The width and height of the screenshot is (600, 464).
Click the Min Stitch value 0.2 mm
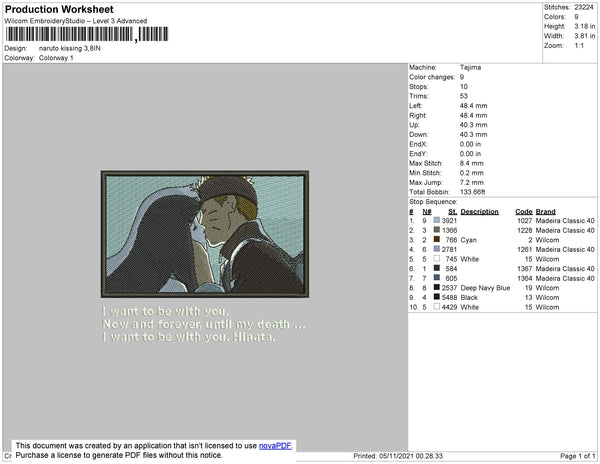[x=471, y=173]
